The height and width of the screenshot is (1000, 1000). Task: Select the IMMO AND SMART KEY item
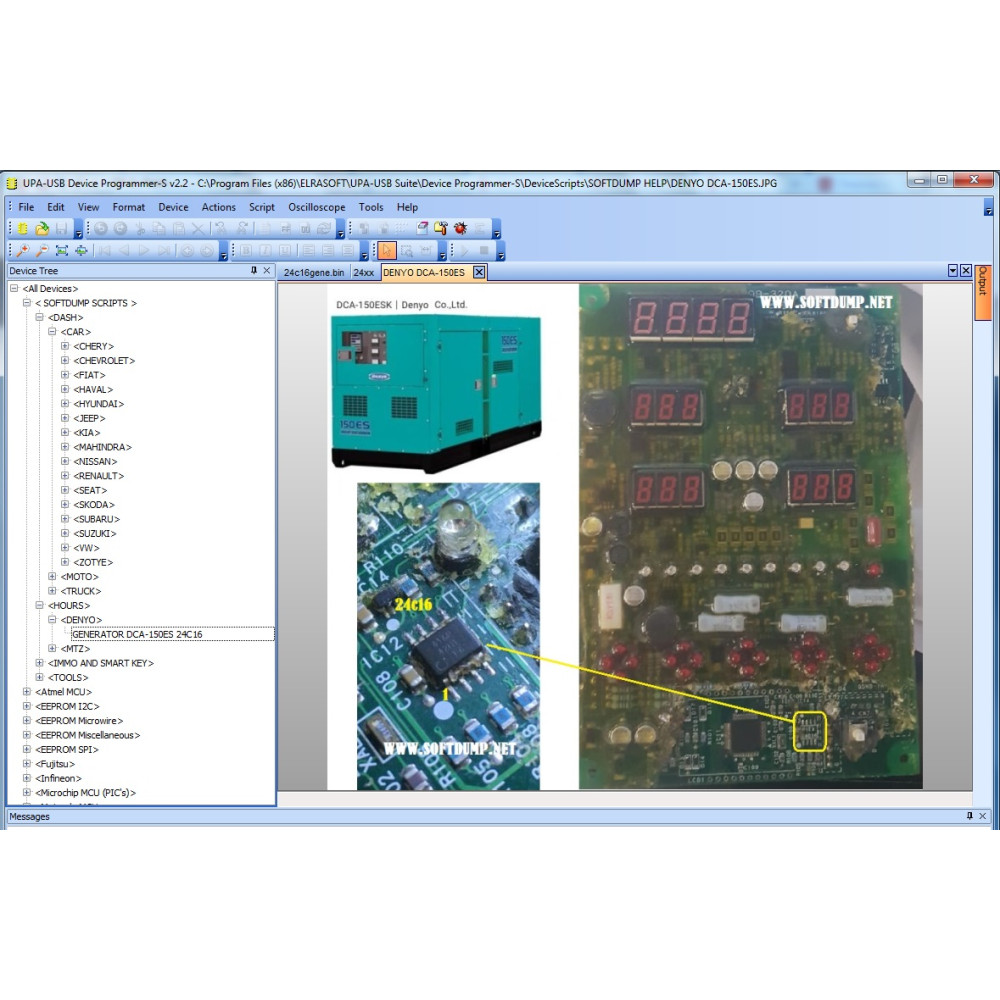(x=101, y=663)
